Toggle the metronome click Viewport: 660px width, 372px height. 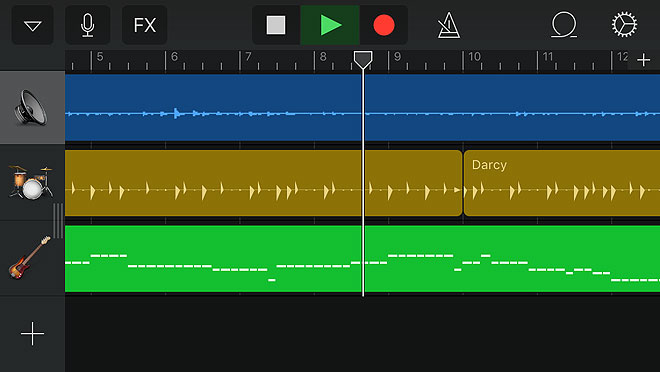pos(449,25)
